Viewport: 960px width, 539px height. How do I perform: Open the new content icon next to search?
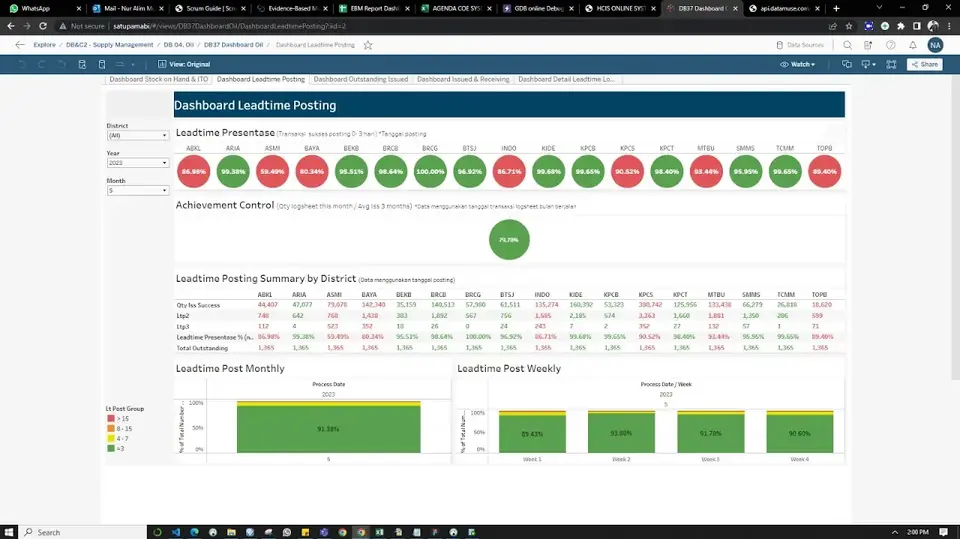pos(868,45)
